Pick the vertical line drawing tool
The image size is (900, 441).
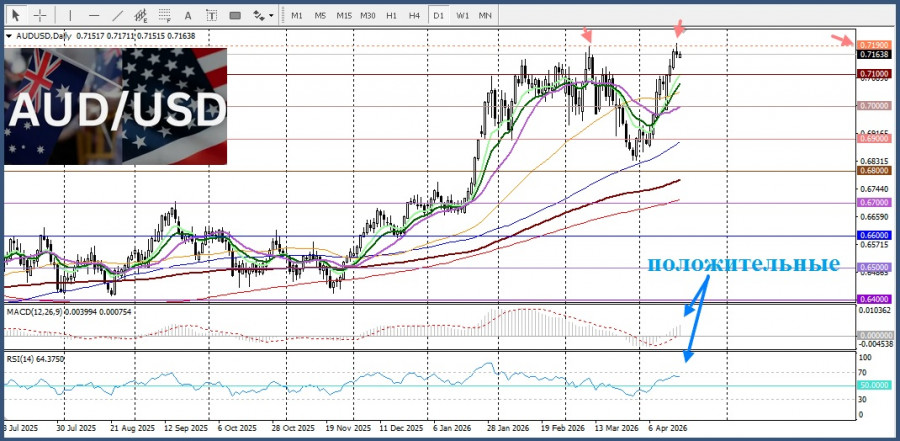[x=69, y=15]
